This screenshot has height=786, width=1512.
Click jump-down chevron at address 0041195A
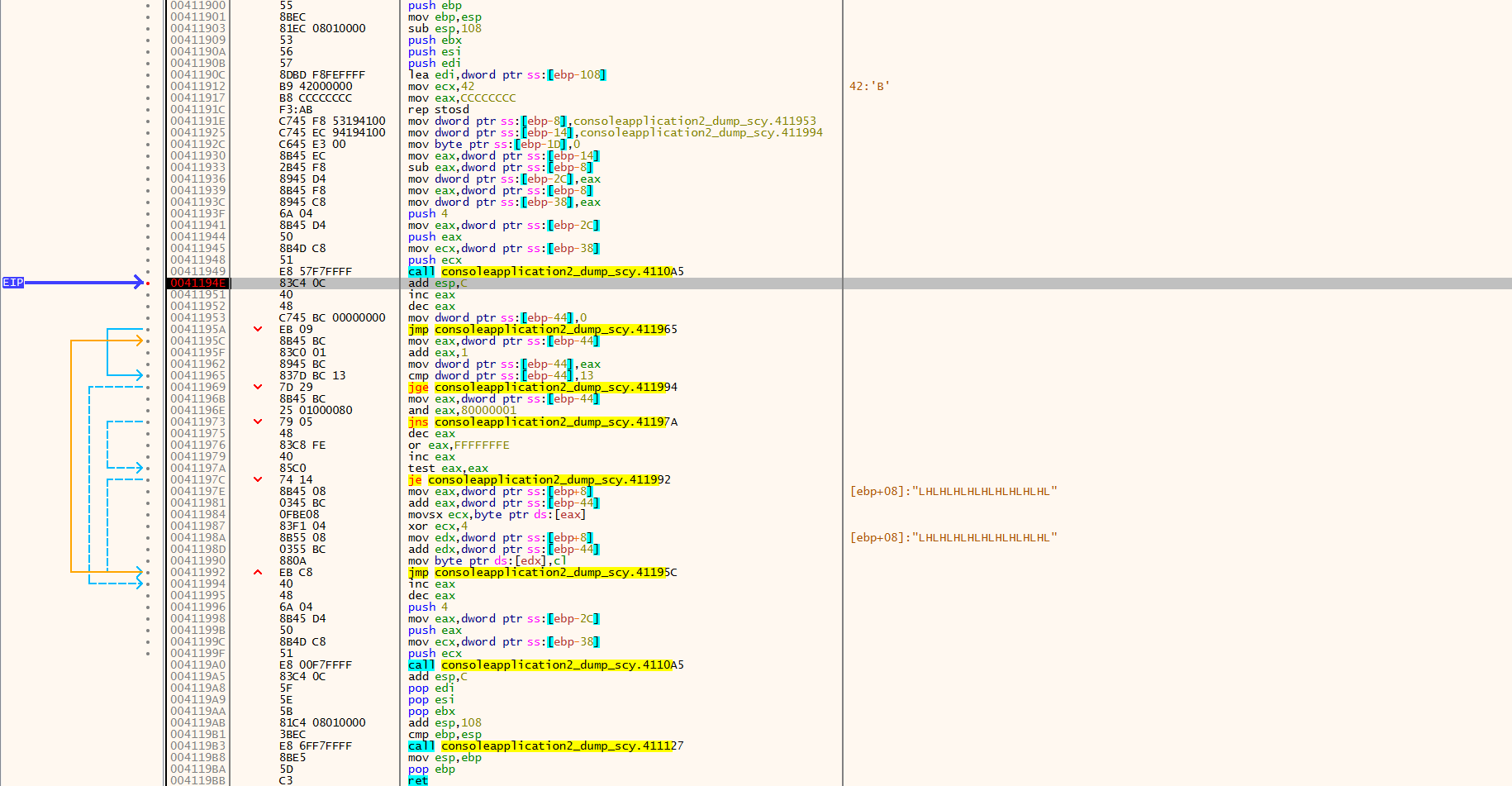(258, 329)
